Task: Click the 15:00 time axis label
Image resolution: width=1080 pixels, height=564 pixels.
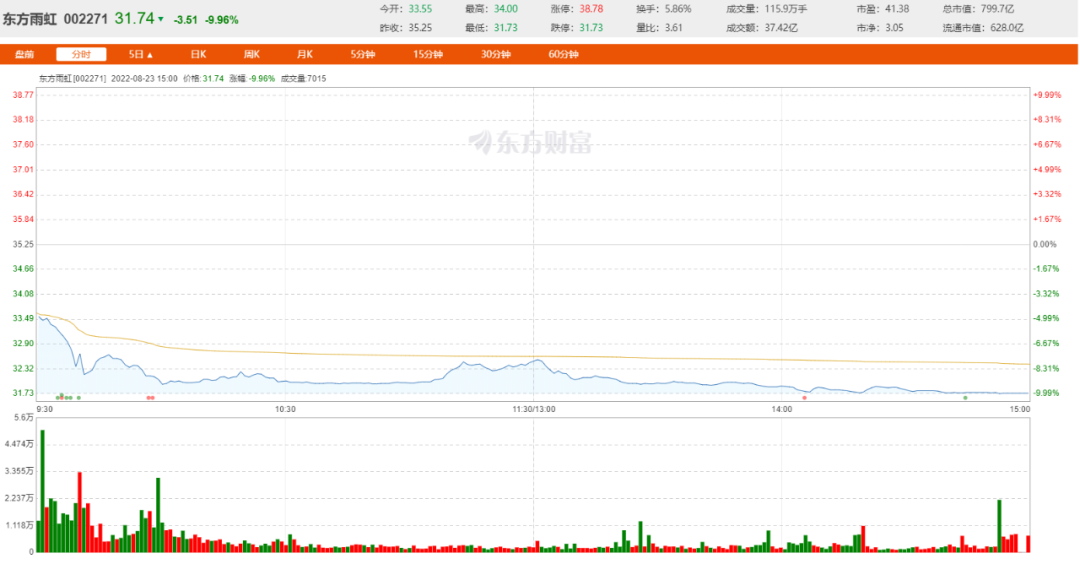Action: [x=1020, y=409]
